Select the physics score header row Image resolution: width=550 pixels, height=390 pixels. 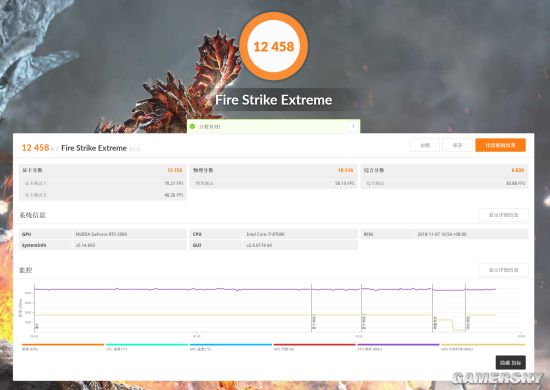(274, 170)
